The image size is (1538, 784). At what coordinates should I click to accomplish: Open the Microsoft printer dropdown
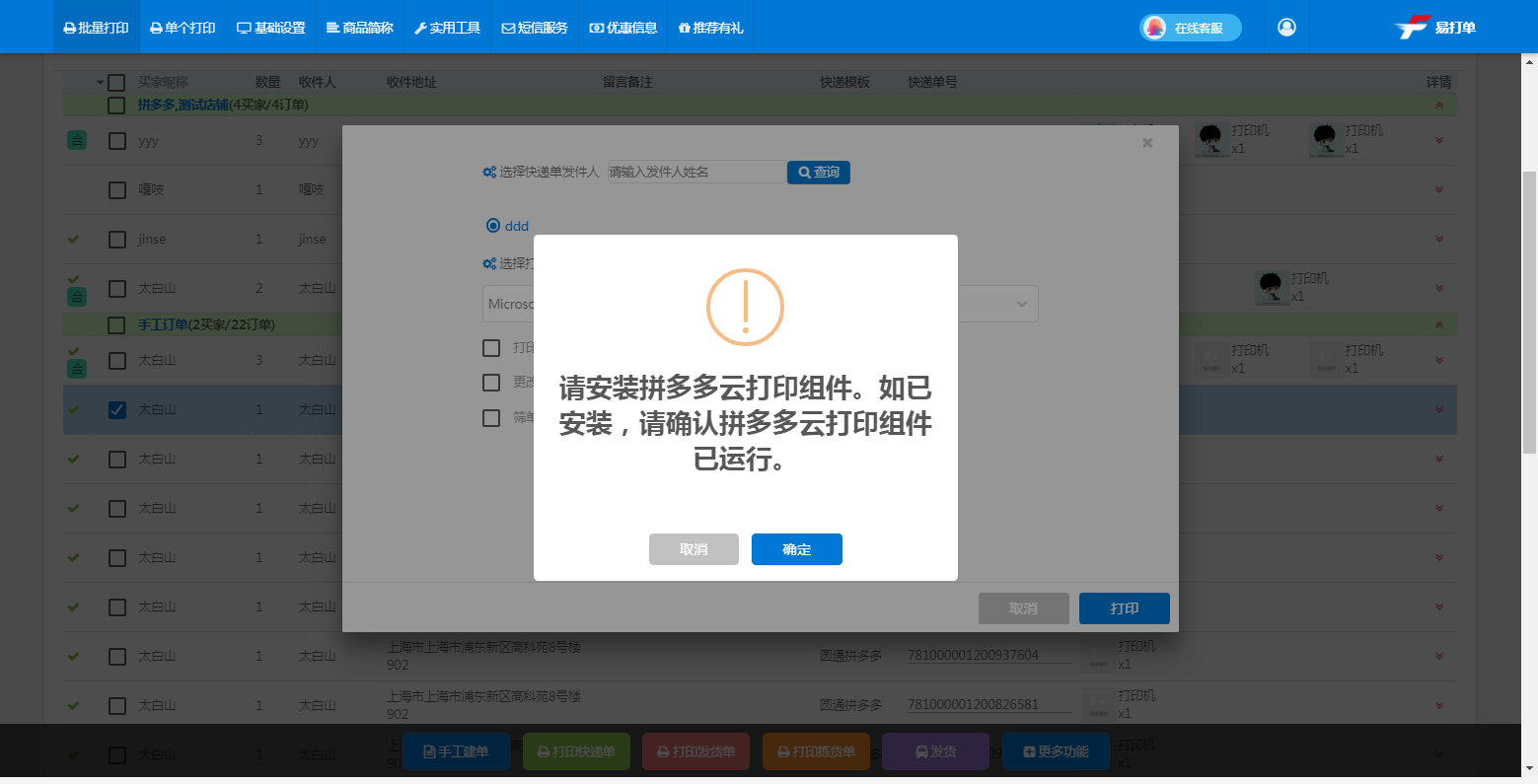(761, 304)
